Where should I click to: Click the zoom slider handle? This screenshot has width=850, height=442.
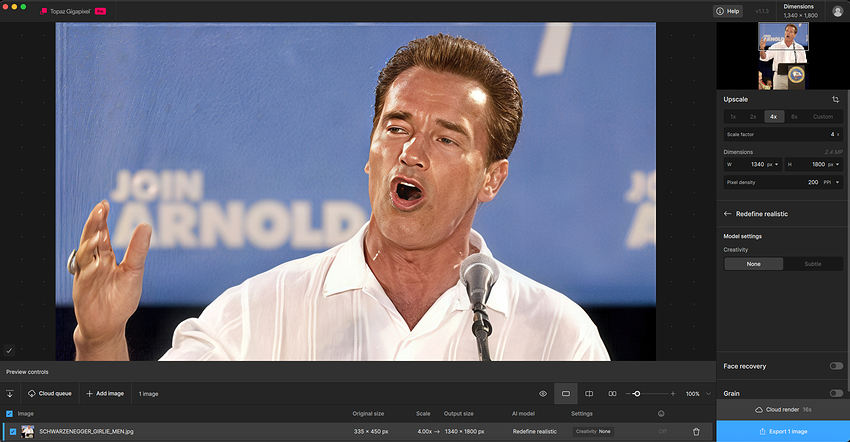pos(637,394)
